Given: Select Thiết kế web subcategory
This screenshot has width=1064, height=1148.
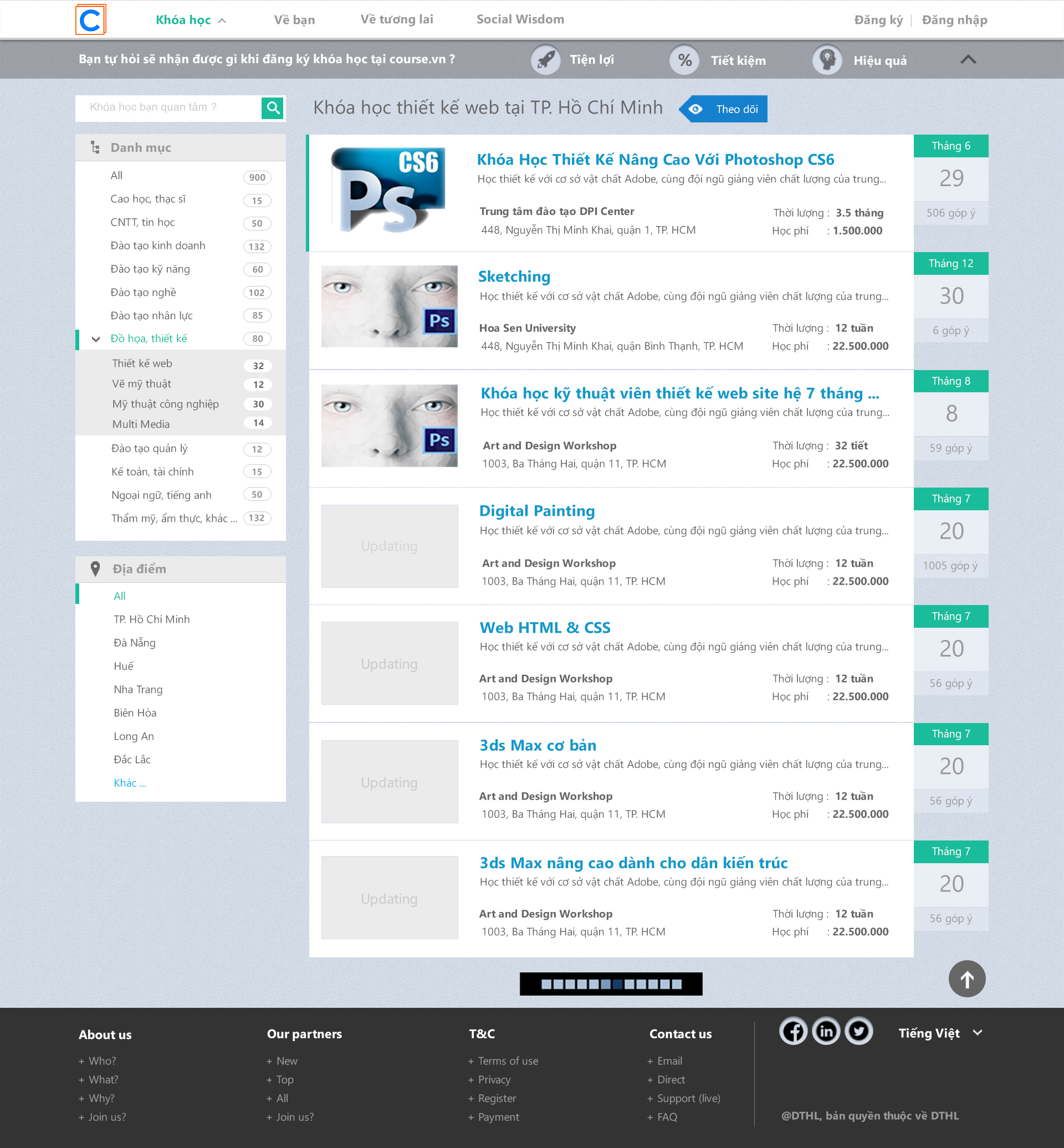Looking at the screenshot, I should (x=142, y=363).
